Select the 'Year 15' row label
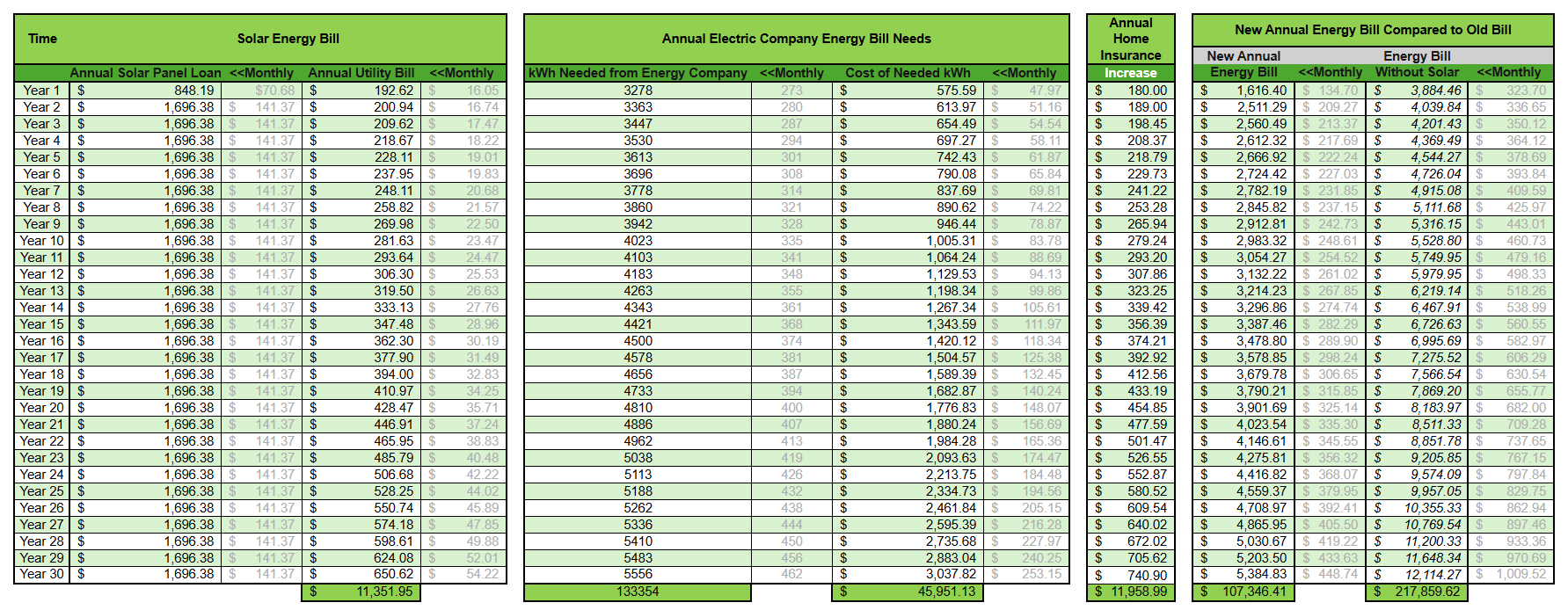Screen dimensions: 1568x610 pyautogui.click(x=41, y=324)
